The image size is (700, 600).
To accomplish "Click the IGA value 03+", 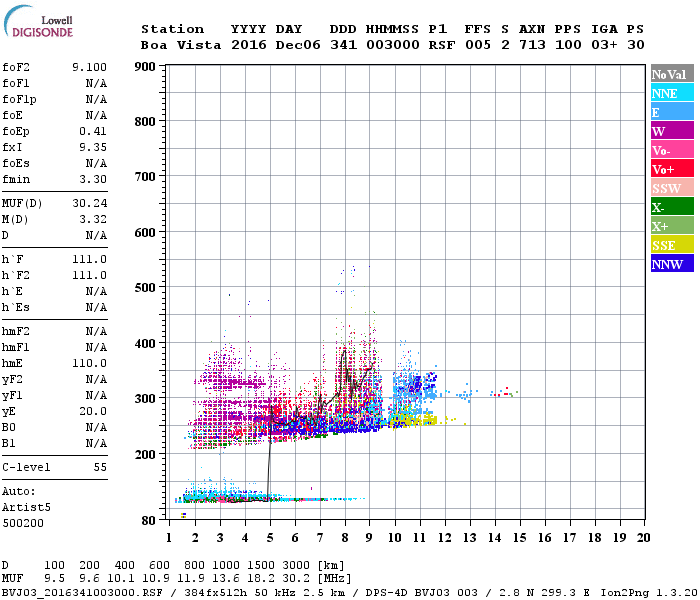I will click(604, 45).
